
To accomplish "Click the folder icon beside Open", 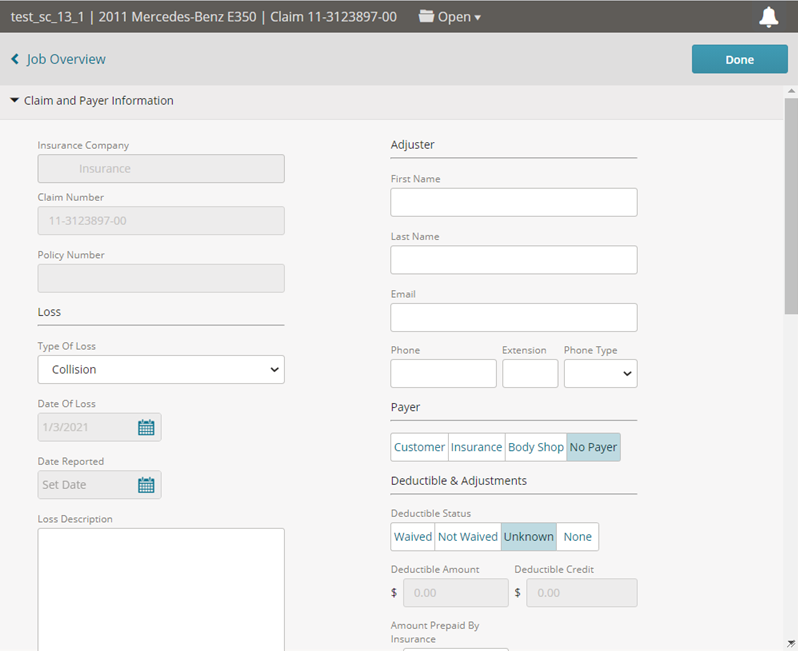I will (x=427, y=17).
